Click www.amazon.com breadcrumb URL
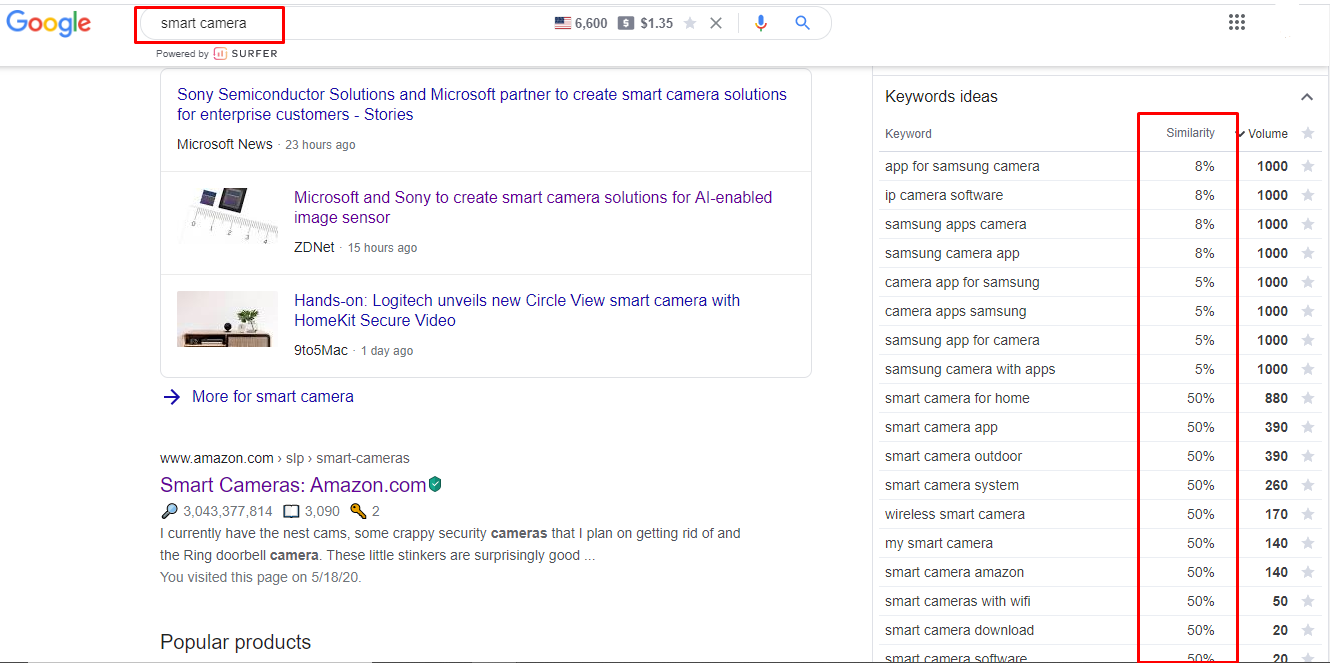Image resolution: width=1330 pixels, height=663 pixels. [x=217, y=458]
